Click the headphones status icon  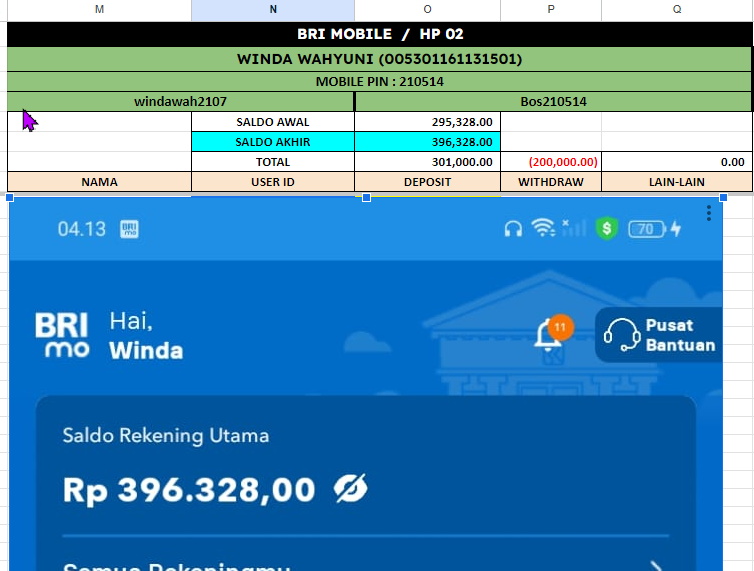pos(513,229)
